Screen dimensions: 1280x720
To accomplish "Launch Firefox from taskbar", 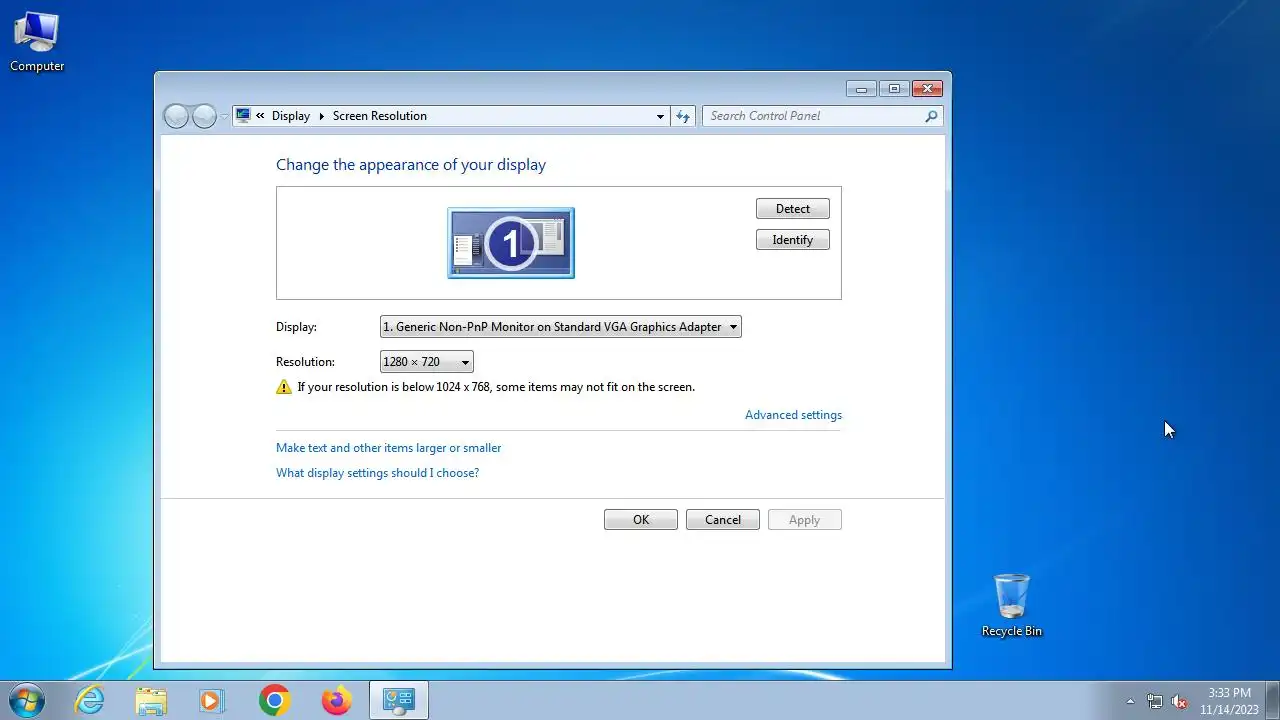I will point(336,700).
